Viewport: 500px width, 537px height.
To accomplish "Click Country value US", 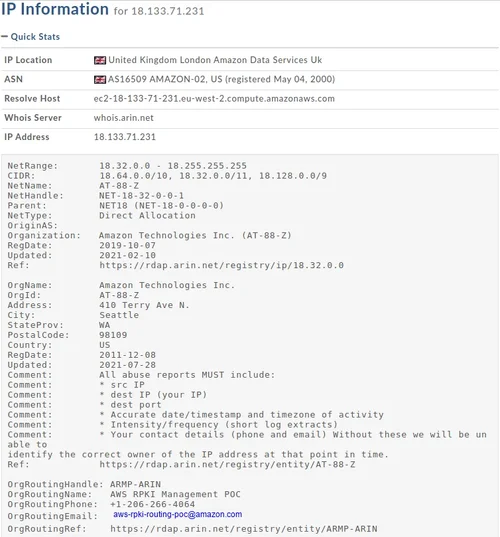I will tap(104, 345).
